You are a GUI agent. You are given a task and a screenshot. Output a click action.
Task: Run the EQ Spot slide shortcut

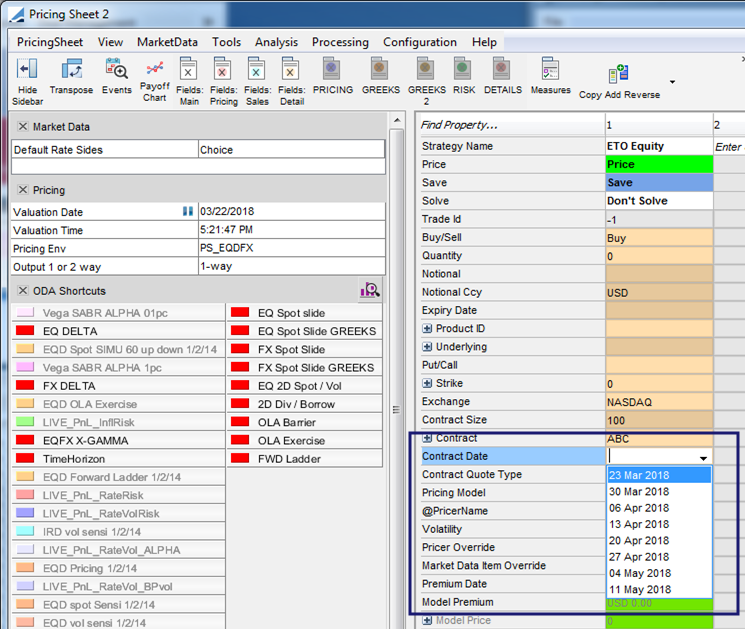pos(305,313)
